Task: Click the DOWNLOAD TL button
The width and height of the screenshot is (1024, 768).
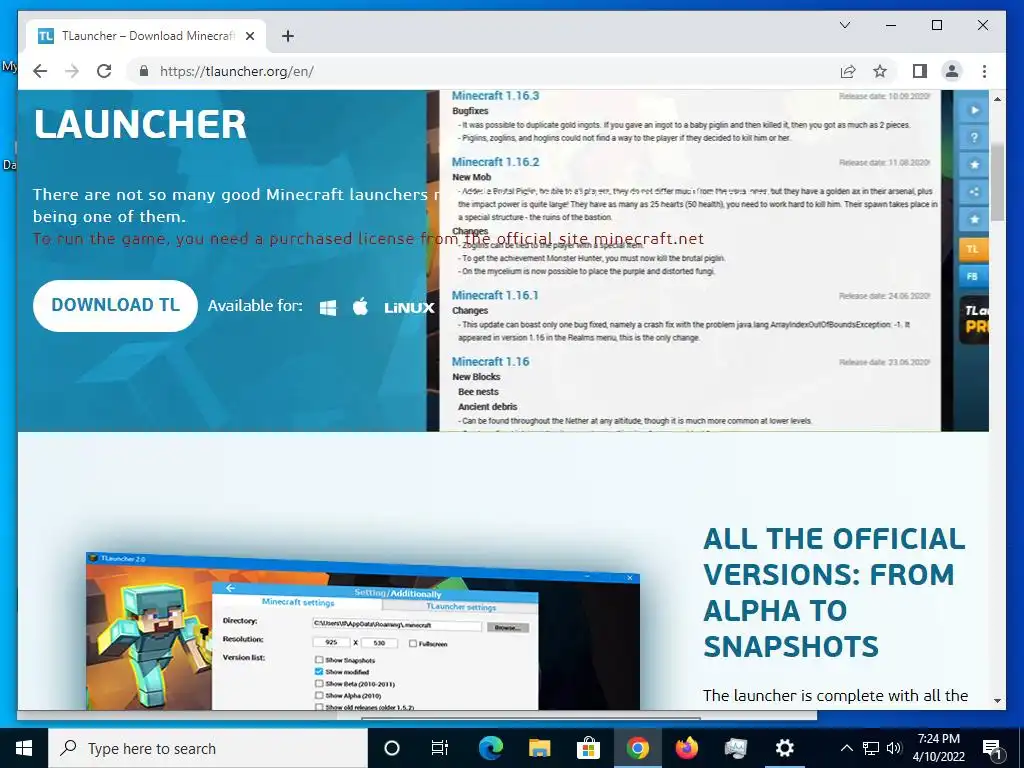Action: point(115,306)
